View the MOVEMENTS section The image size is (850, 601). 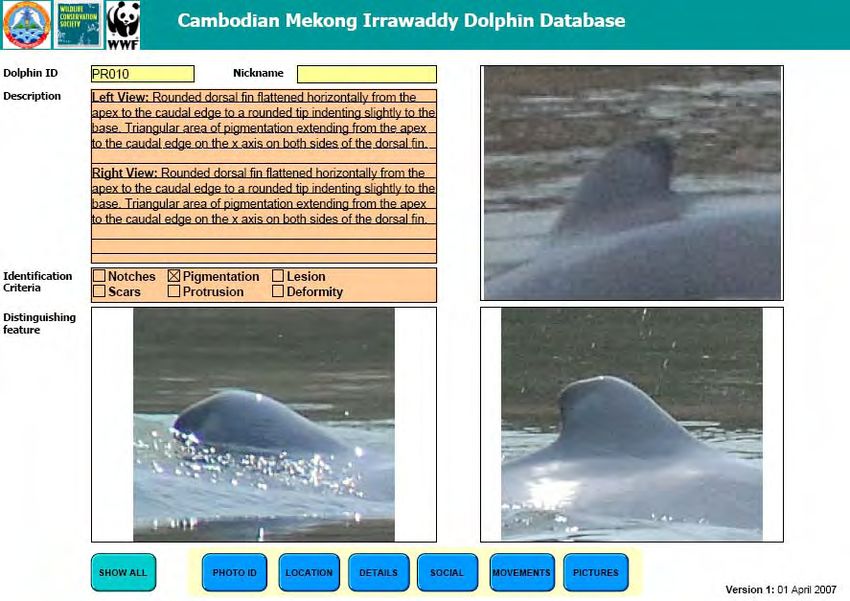point(521,573)
